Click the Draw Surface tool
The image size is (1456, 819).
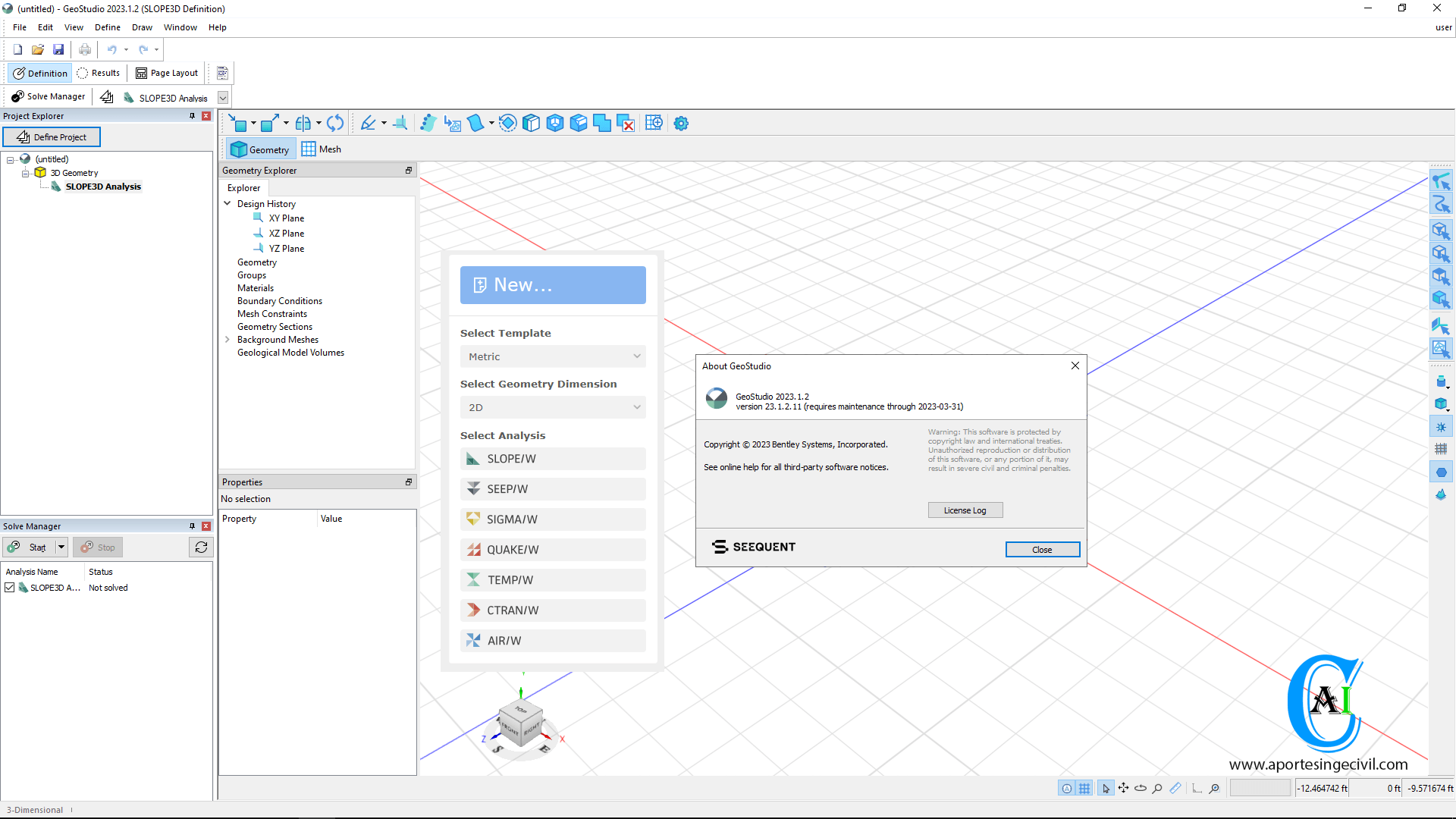[x=476, y=123]
